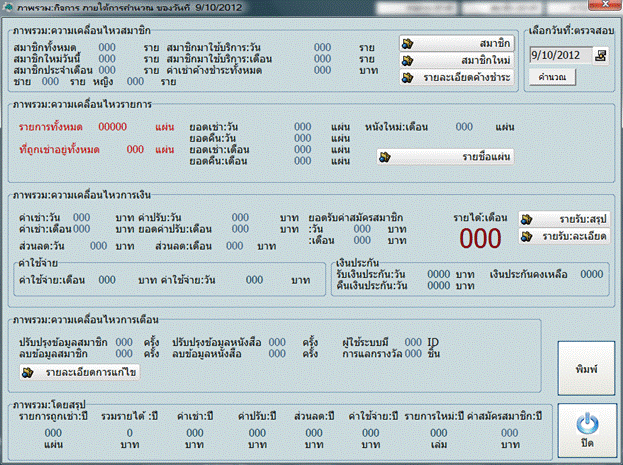
Task: Open the date picker icon beside 9/10/2012
Action: (601, 55)
